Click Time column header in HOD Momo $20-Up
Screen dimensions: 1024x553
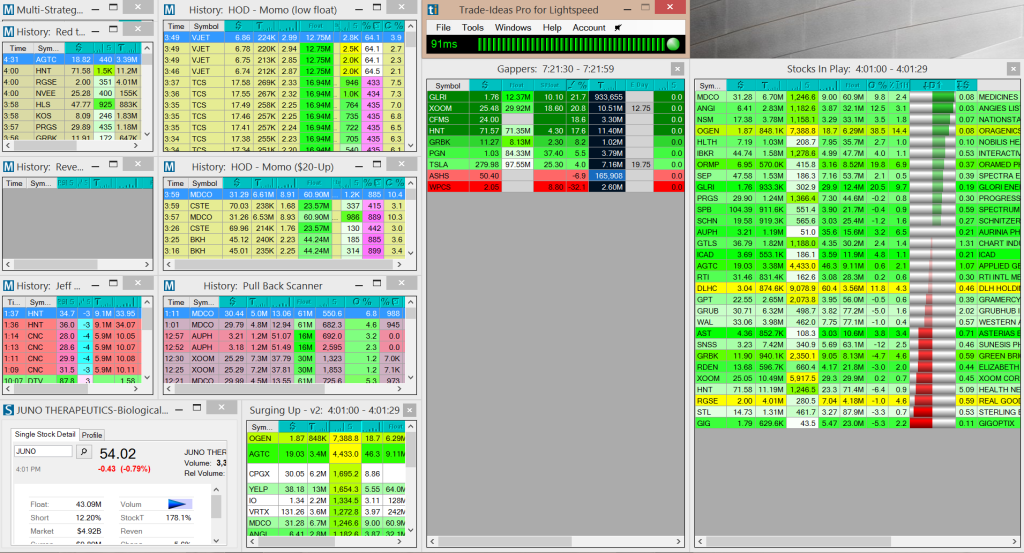(176, 183)
